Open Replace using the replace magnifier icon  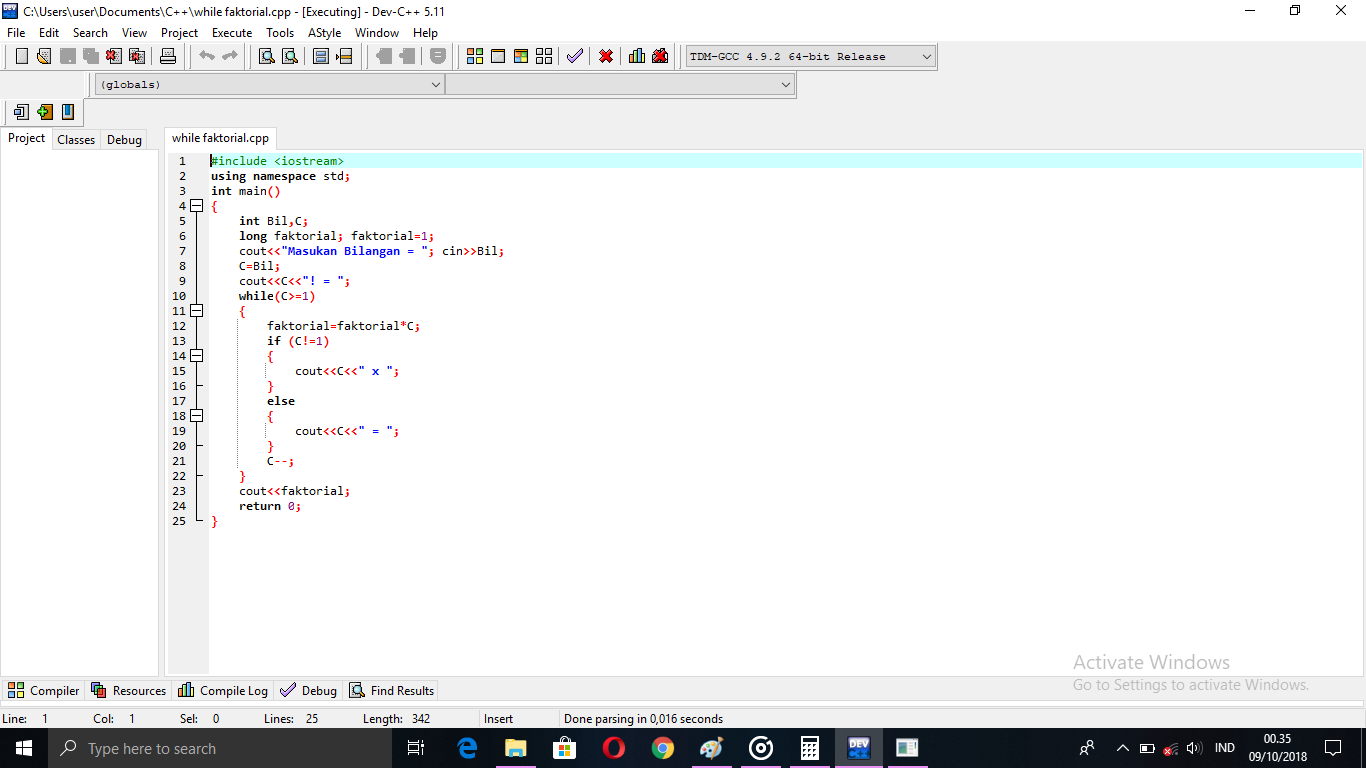pos(290,56)
